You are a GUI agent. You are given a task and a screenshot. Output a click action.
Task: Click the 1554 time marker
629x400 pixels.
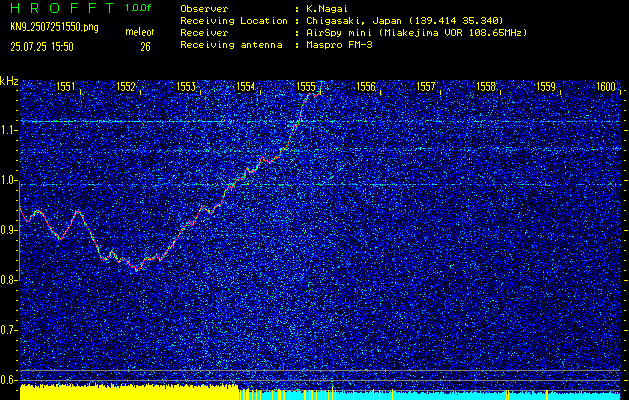tap(246, 86)
